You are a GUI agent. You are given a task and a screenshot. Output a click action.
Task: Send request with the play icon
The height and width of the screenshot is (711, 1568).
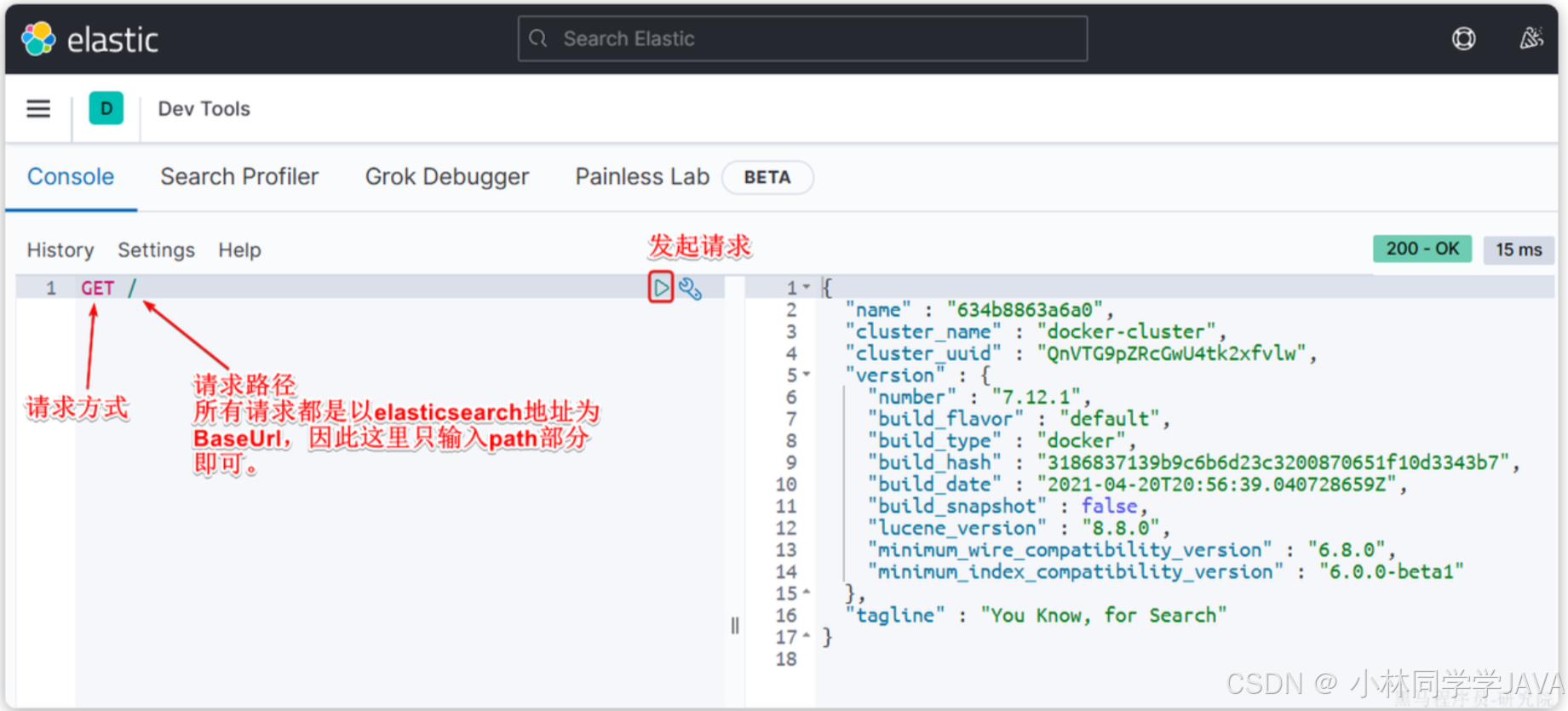tap(661, 288)
